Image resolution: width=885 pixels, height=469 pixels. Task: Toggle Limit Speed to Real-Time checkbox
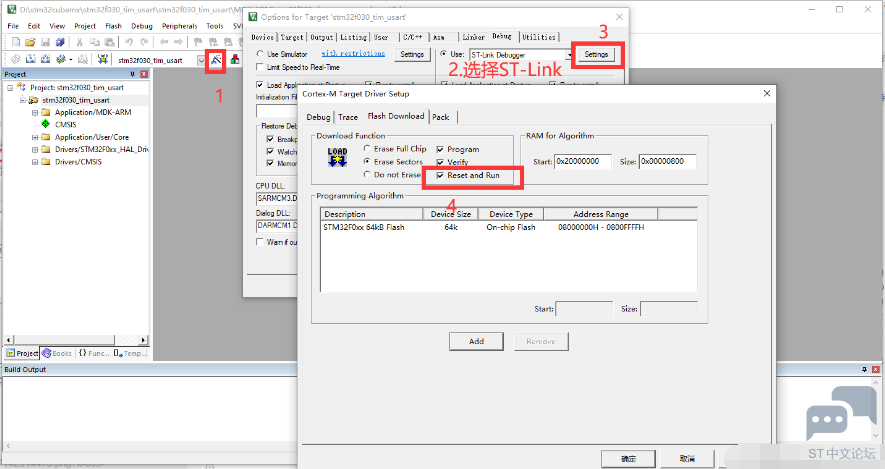pyautogui.click(x=260, y=67)
